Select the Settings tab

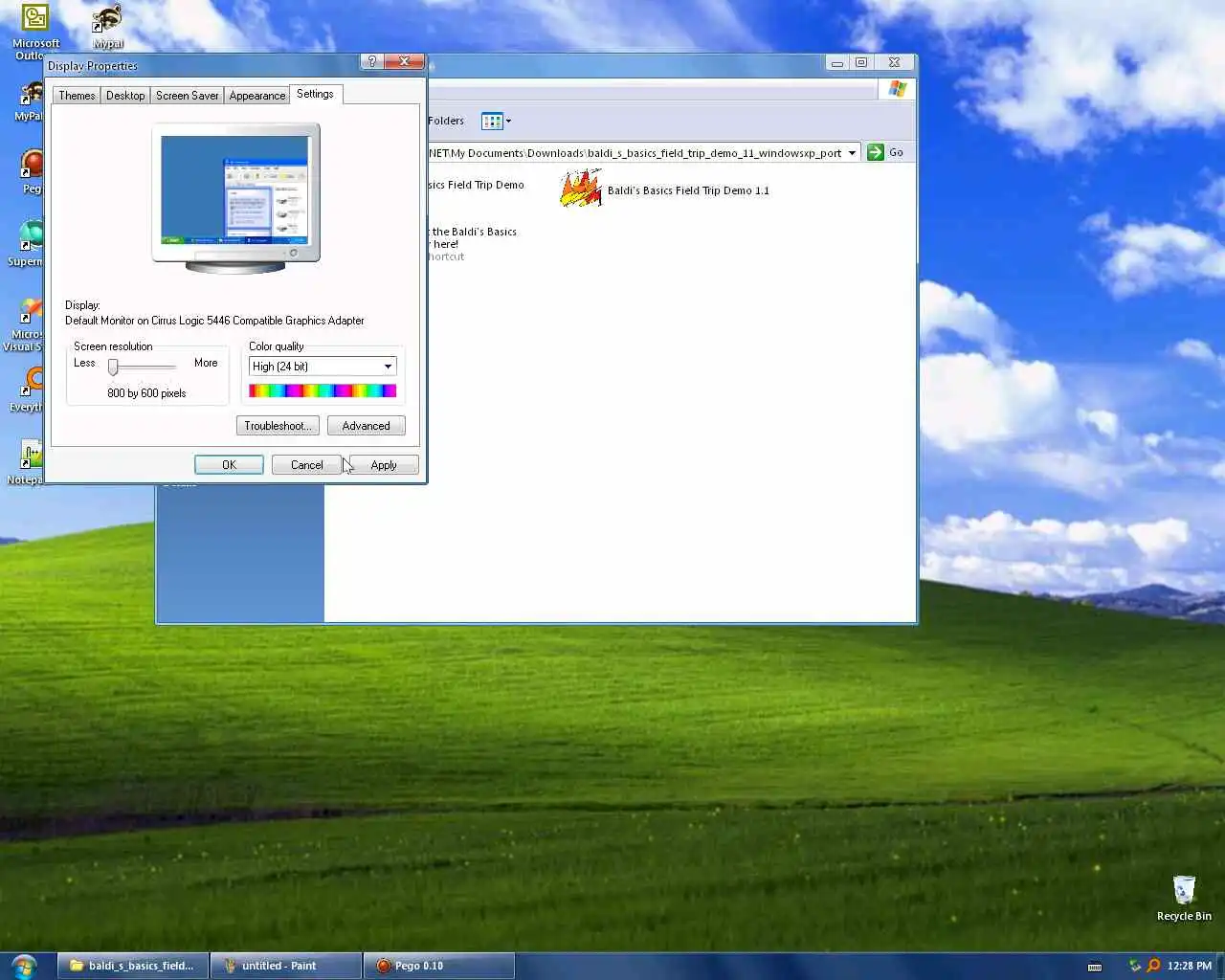[315, 94]
